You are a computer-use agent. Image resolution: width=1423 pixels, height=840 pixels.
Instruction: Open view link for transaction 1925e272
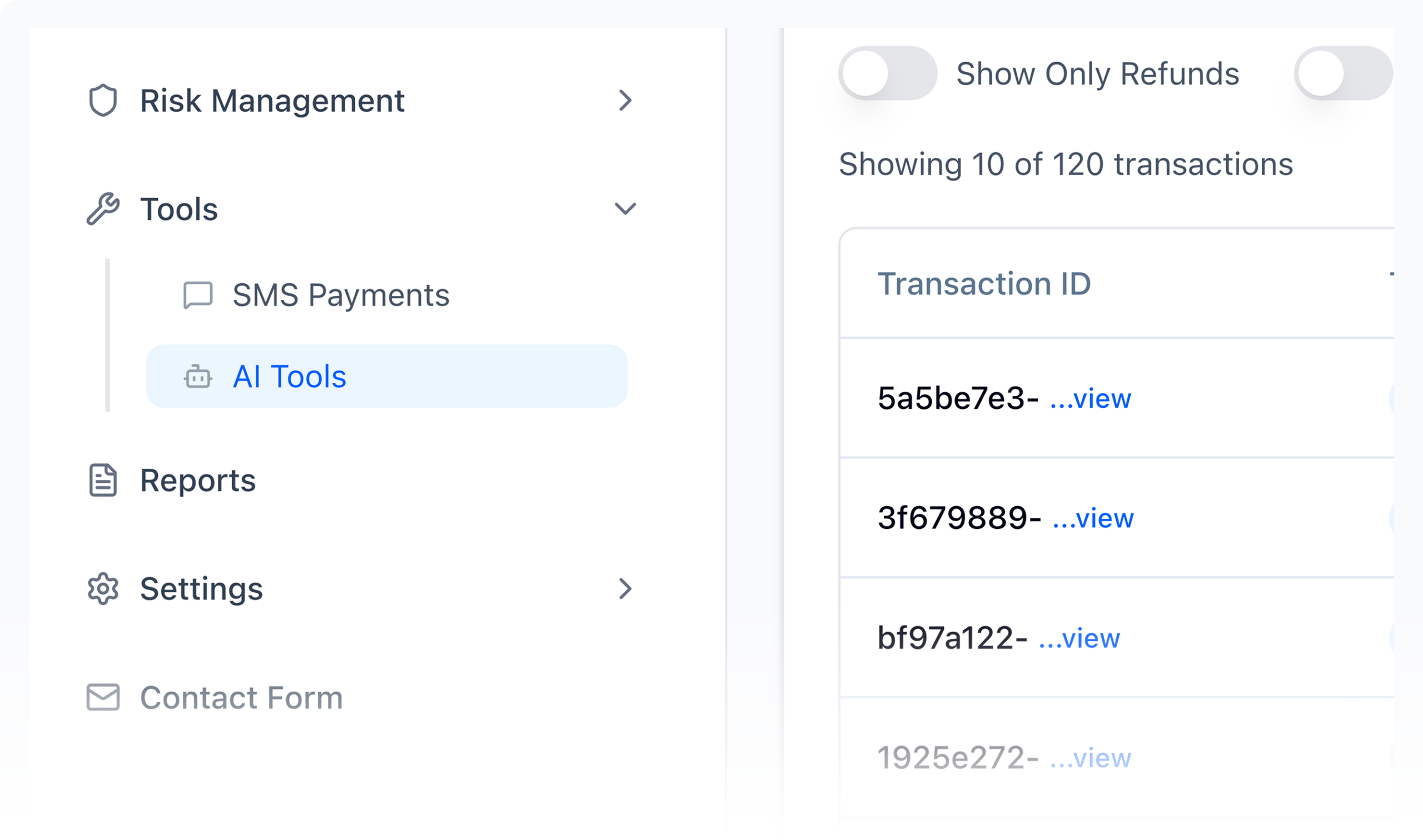(1090, 758)
